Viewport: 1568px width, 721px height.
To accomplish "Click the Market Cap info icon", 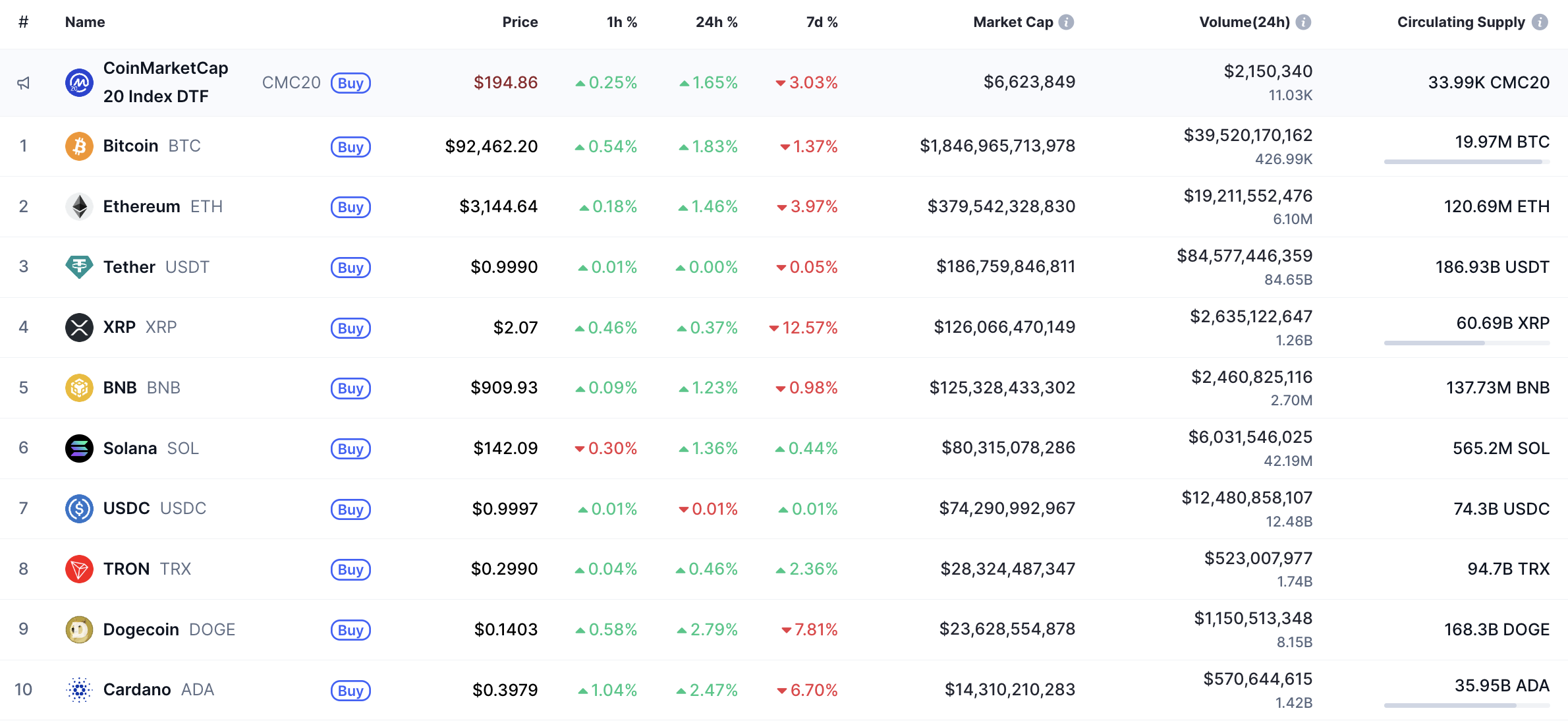I will coord(1066,22).
